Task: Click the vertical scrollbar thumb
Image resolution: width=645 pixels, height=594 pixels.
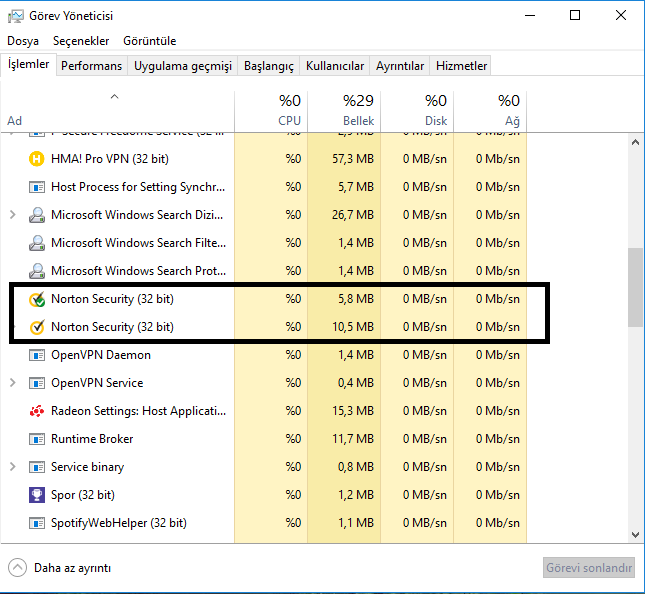Action: point(636,287)
